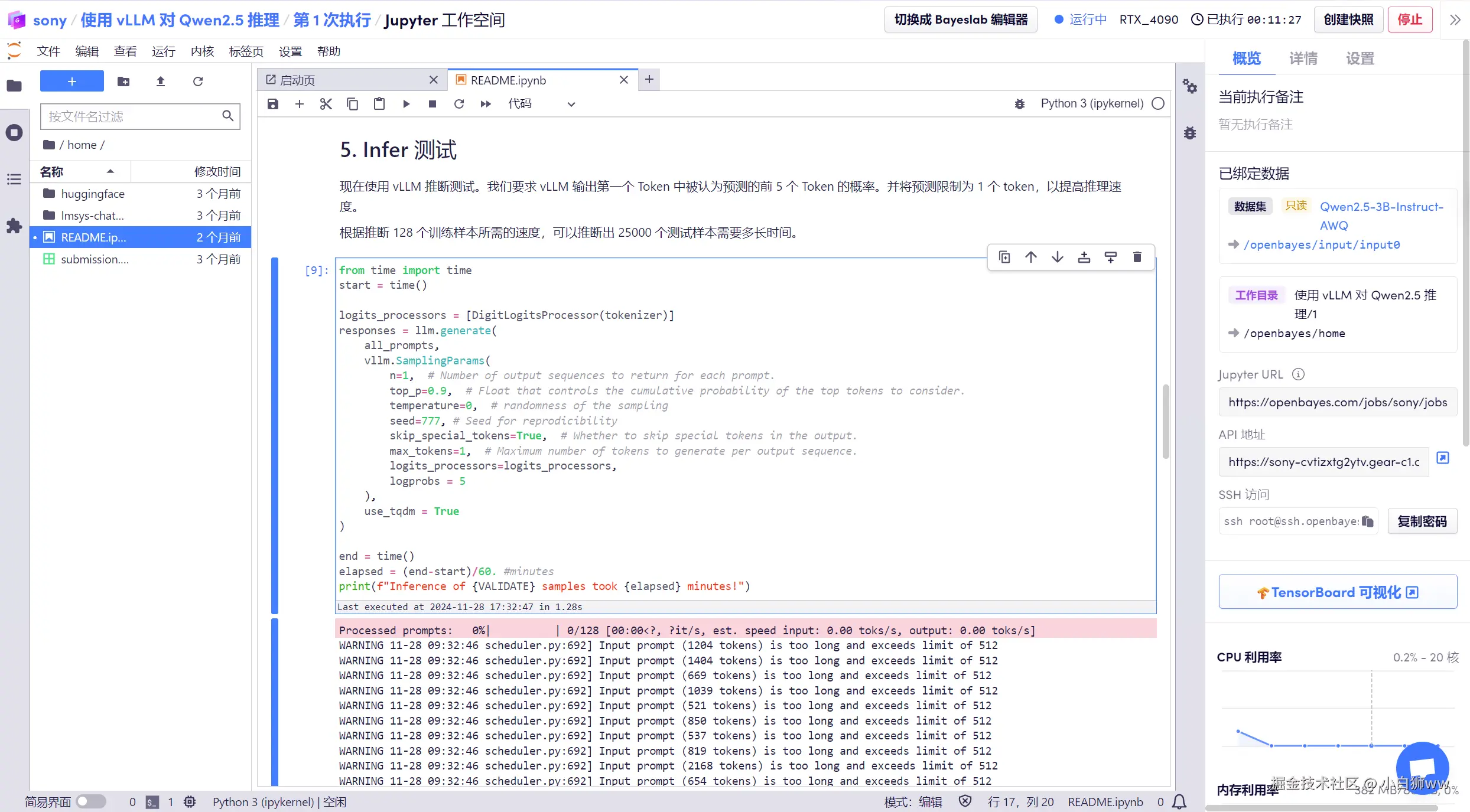Open the debugger bug icon in the right sidebar

pos(1189,133)
